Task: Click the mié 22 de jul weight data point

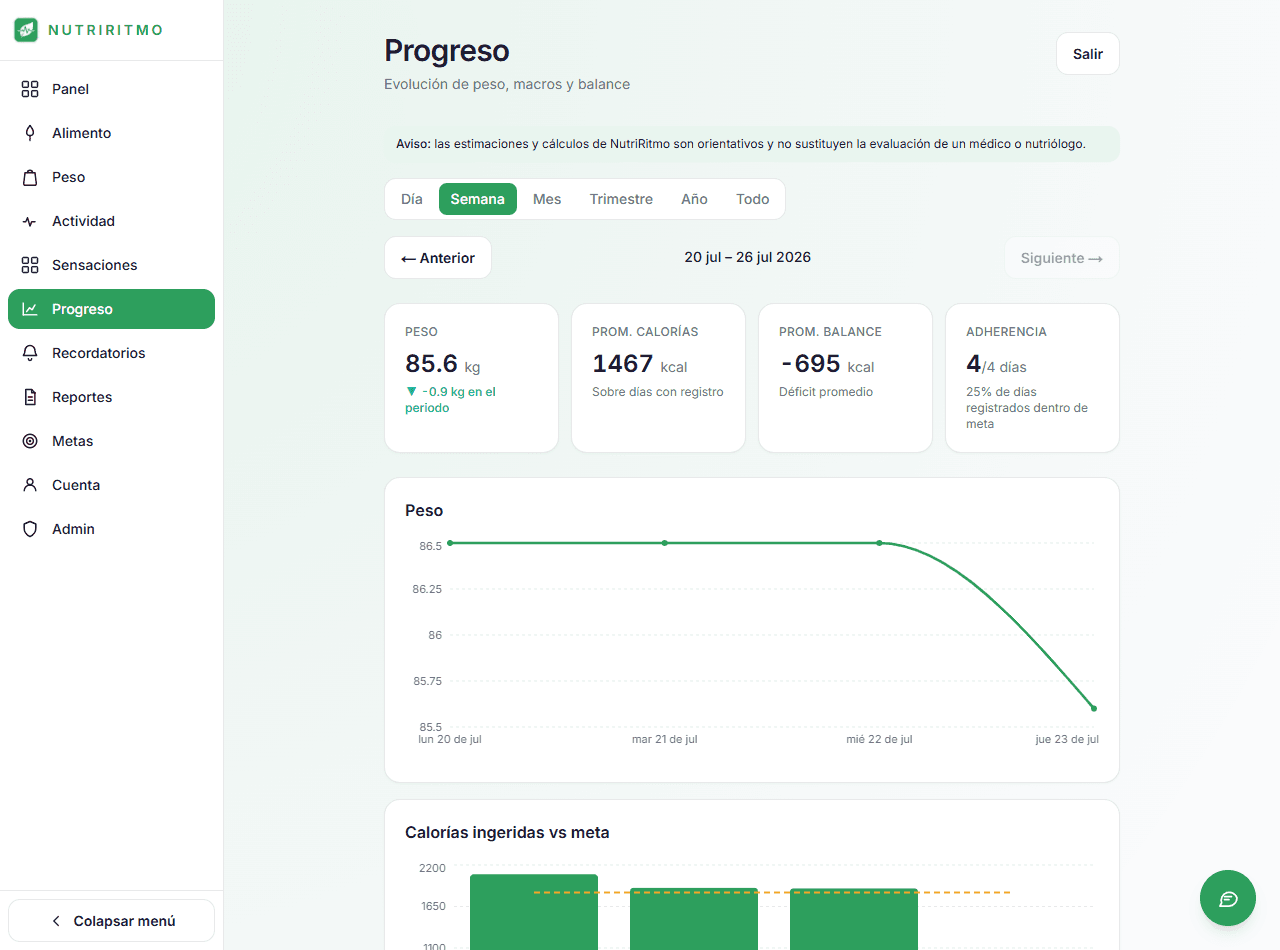Action: pyautogui.click(x=879, y=543)
